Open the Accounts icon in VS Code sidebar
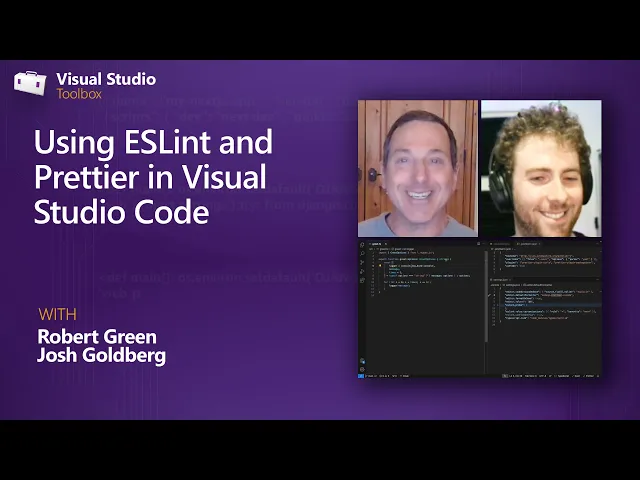This screenshot has width=640, height=480. coord(362,361)
